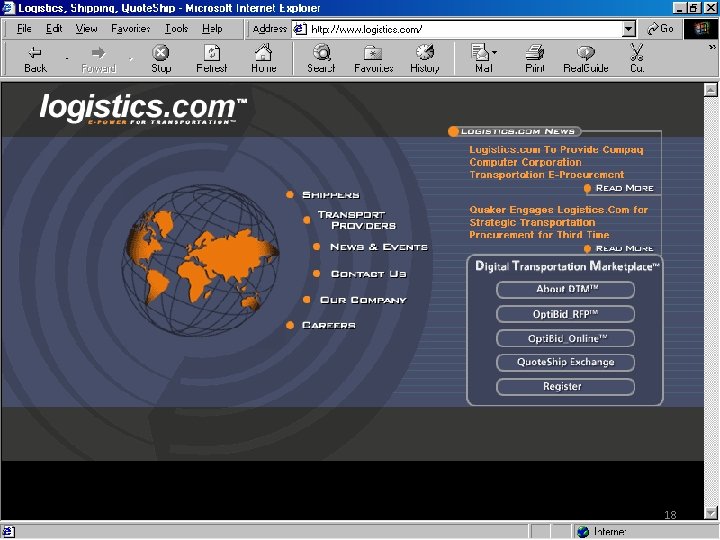This screenshot has height=540, width=720.
Task: Maximize the browser window
Action: pyautogui.click(x=693, y=8)
